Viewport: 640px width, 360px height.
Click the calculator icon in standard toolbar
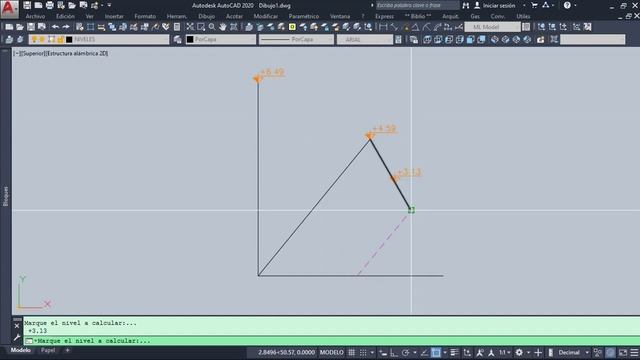177,27
